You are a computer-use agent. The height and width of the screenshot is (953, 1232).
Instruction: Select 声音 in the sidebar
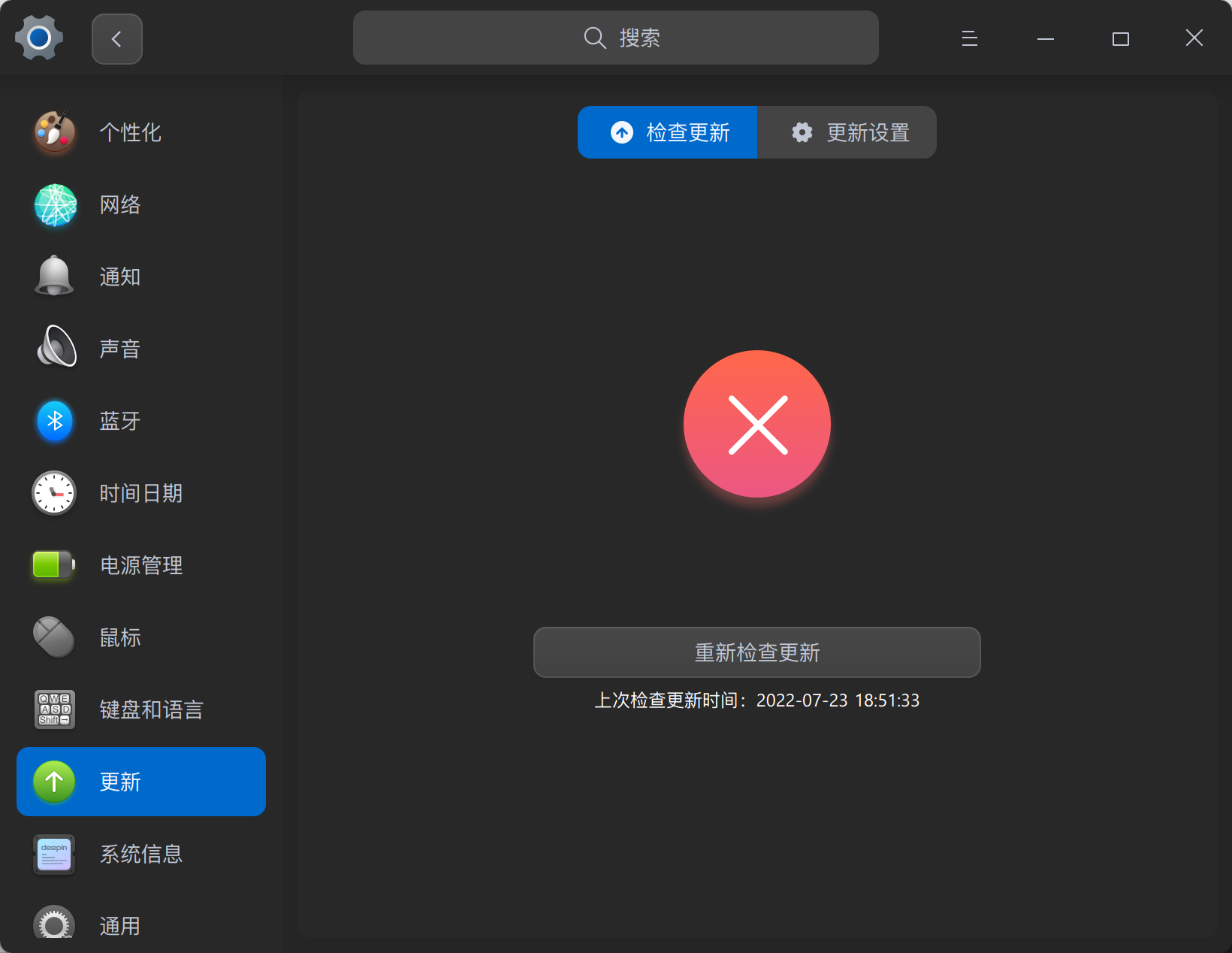tap(141, 349)
